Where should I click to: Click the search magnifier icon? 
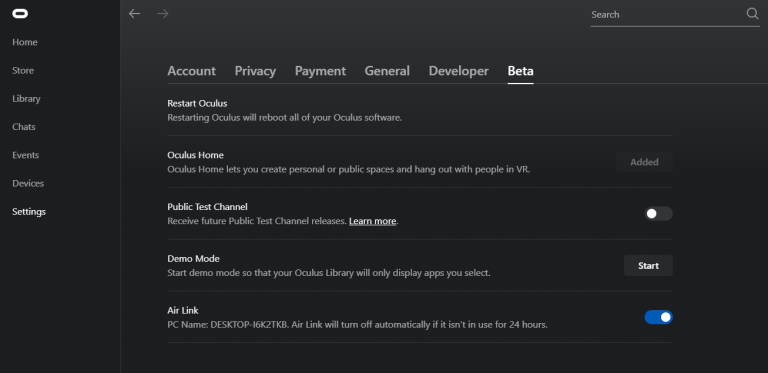coord(752,14)
